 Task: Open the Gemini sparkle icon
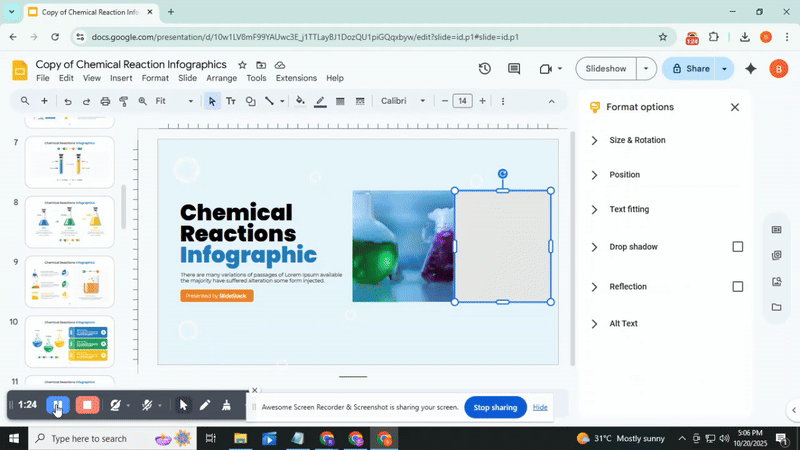pos(751,69)
